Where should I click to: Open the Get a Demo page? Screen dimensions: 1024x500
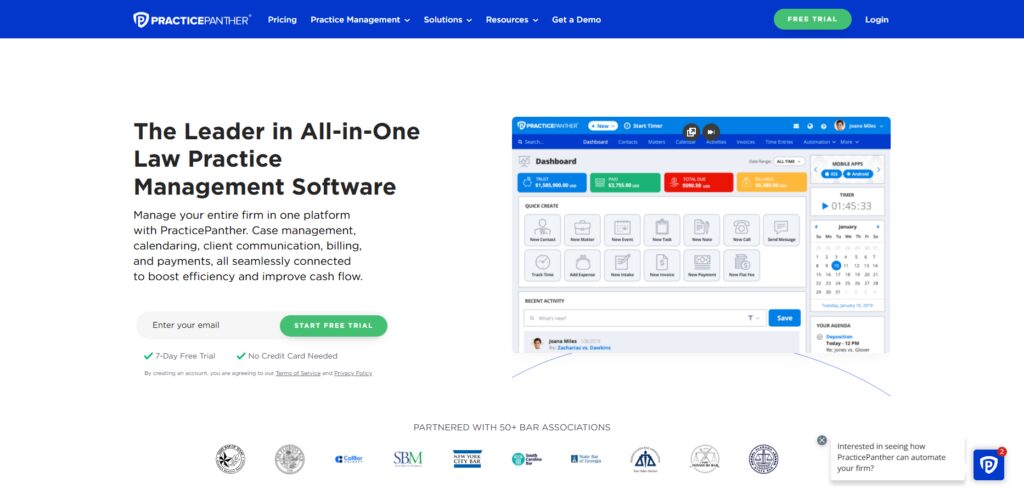[576, 20]
